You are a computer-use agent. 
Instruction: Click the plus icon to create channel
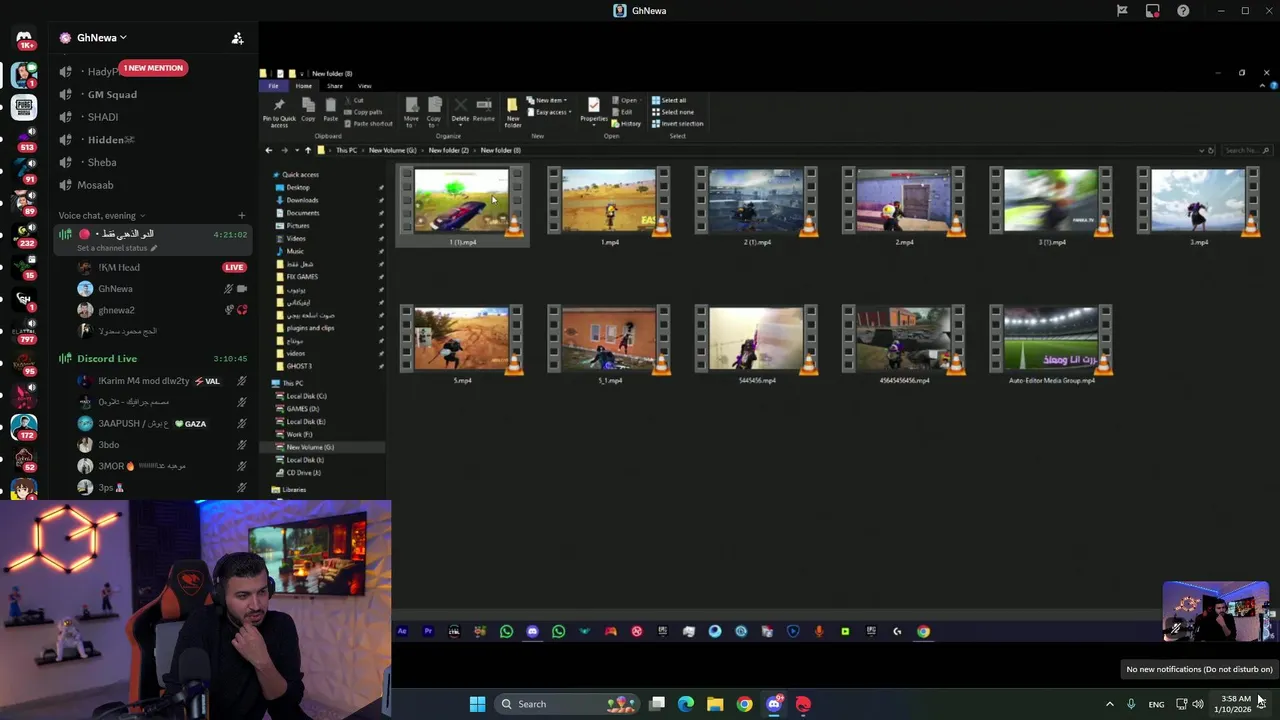(241, 215)
